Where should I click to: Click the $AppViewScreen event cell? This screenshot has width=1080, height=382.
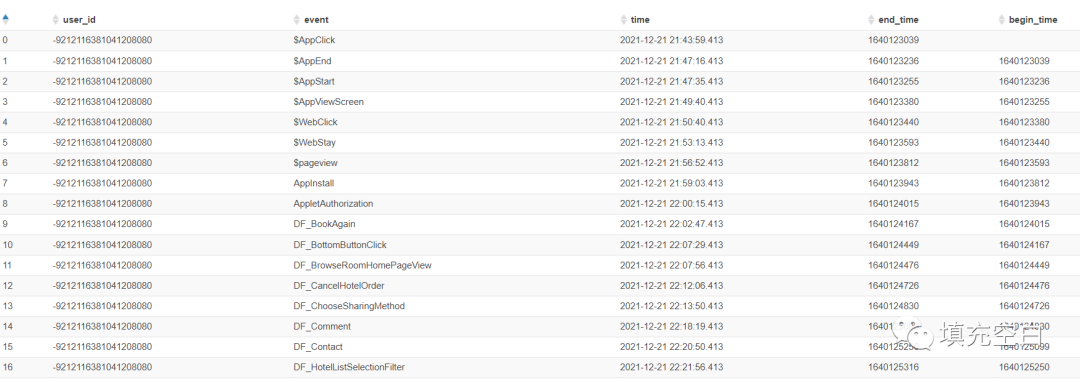[329, 102]
